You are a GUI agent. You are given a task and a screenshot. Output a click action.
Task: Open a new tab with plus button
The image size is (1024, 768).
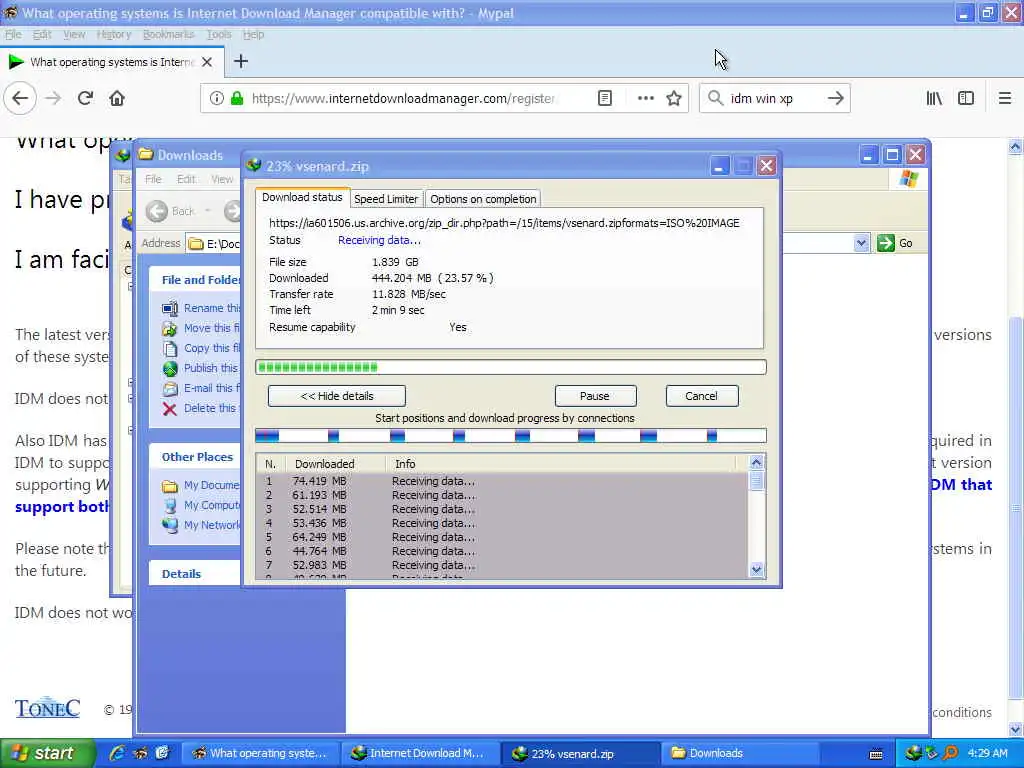click(241, 61)
